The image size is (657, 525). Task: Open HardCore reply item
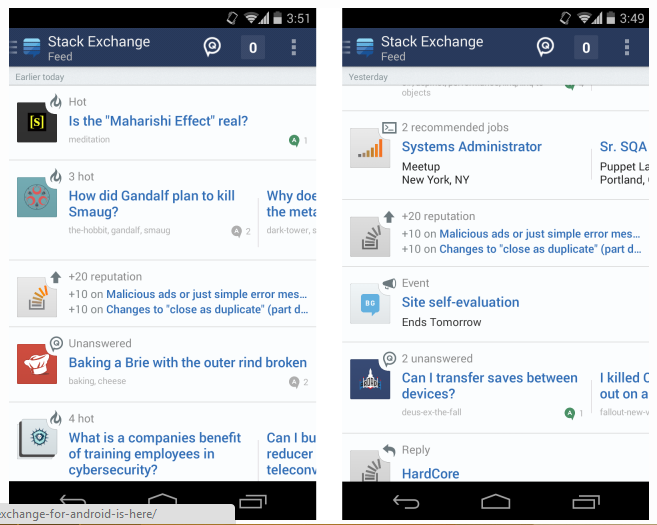point(430,473)
